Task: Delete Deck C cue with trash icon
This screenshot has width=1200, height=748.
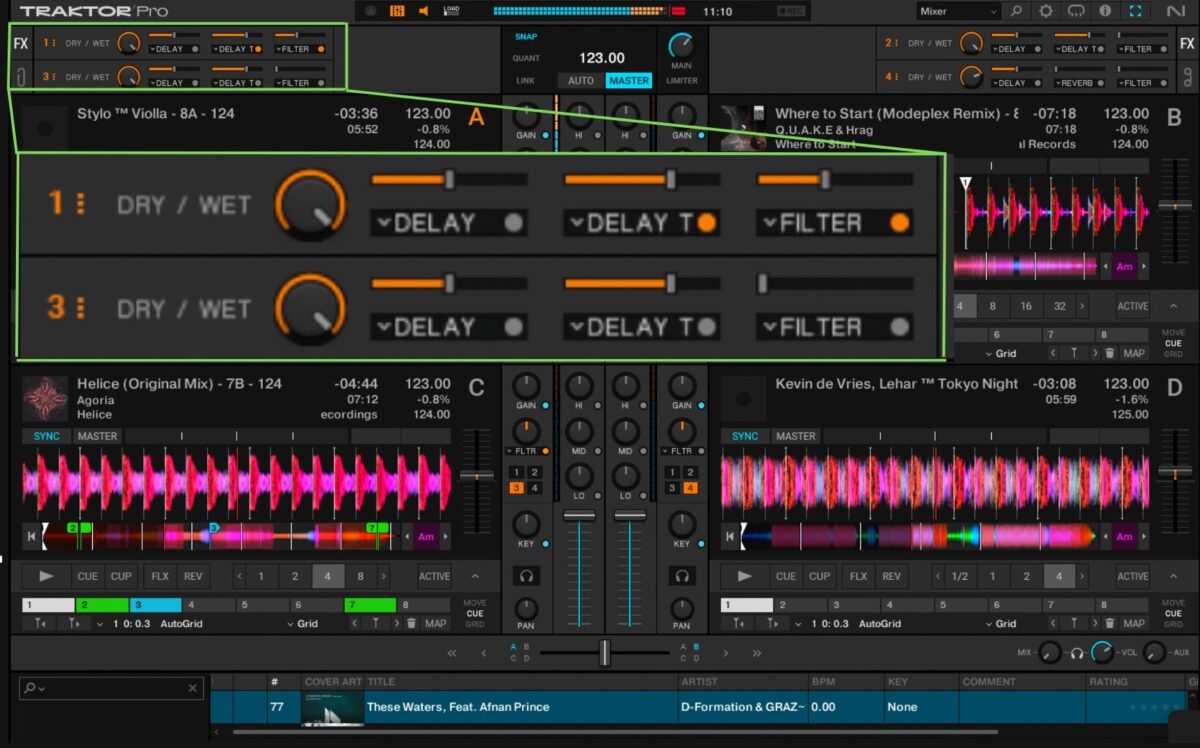Action: click(411, 623)
